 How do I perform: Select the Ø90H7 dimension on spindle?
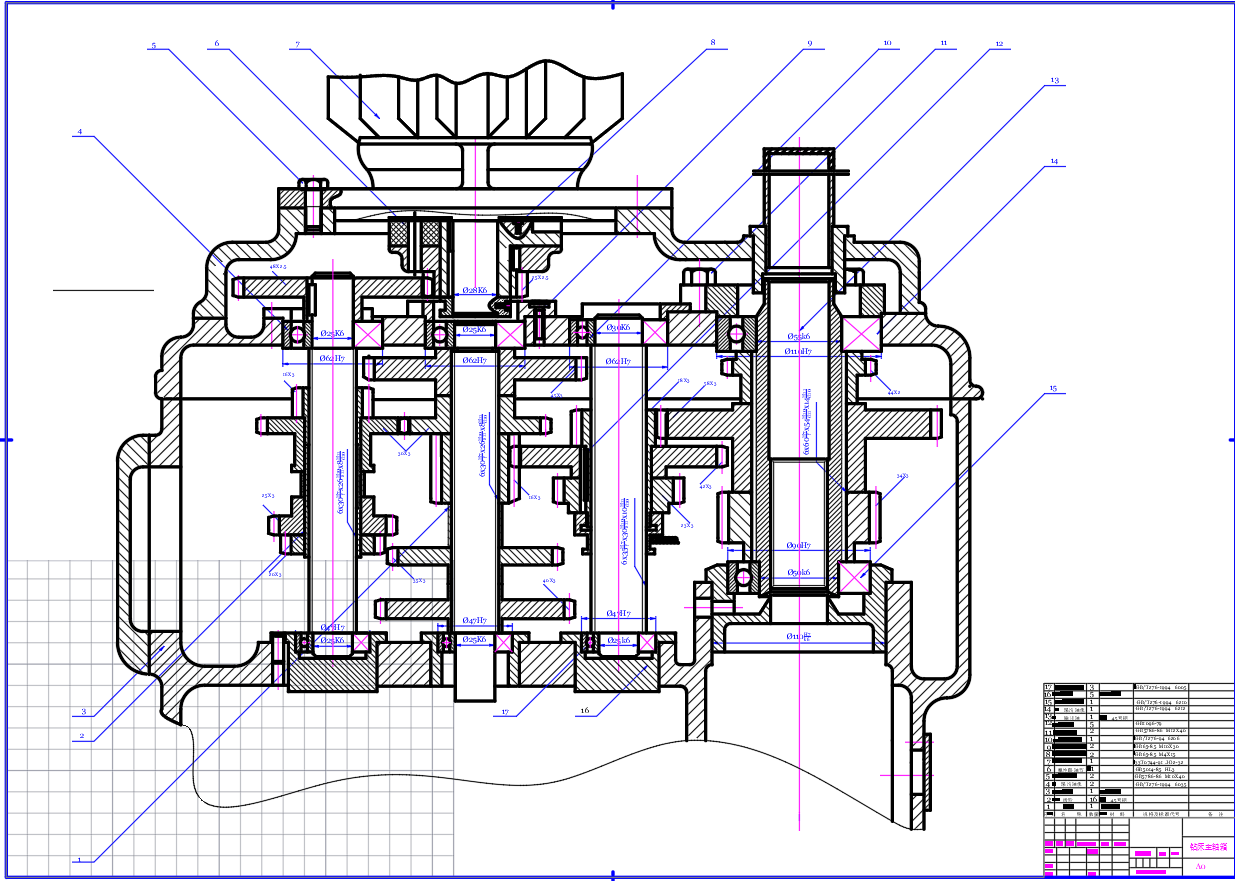pos(798,546)
